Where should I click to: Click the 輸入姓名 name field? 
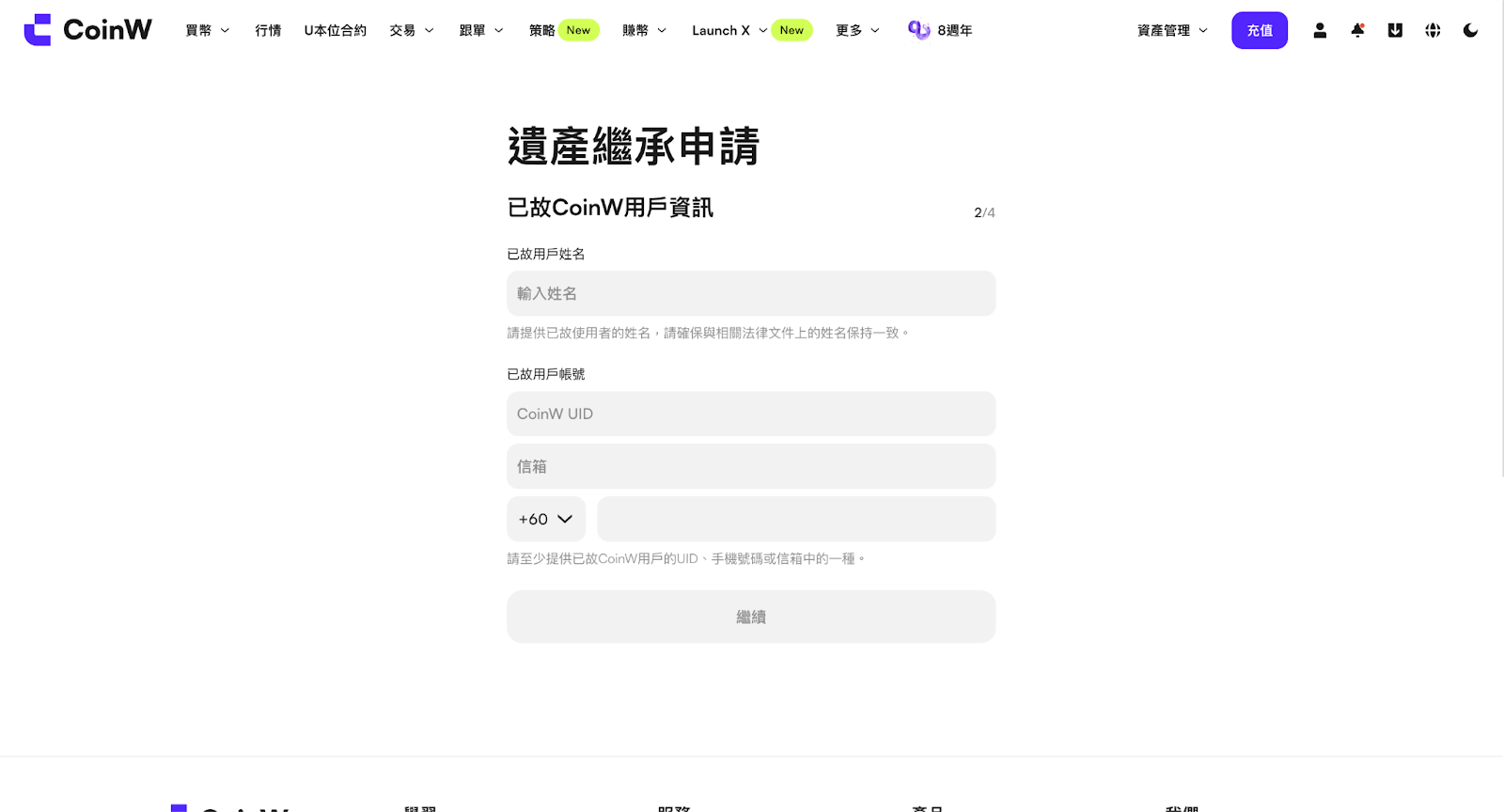[x=751, y=293]
